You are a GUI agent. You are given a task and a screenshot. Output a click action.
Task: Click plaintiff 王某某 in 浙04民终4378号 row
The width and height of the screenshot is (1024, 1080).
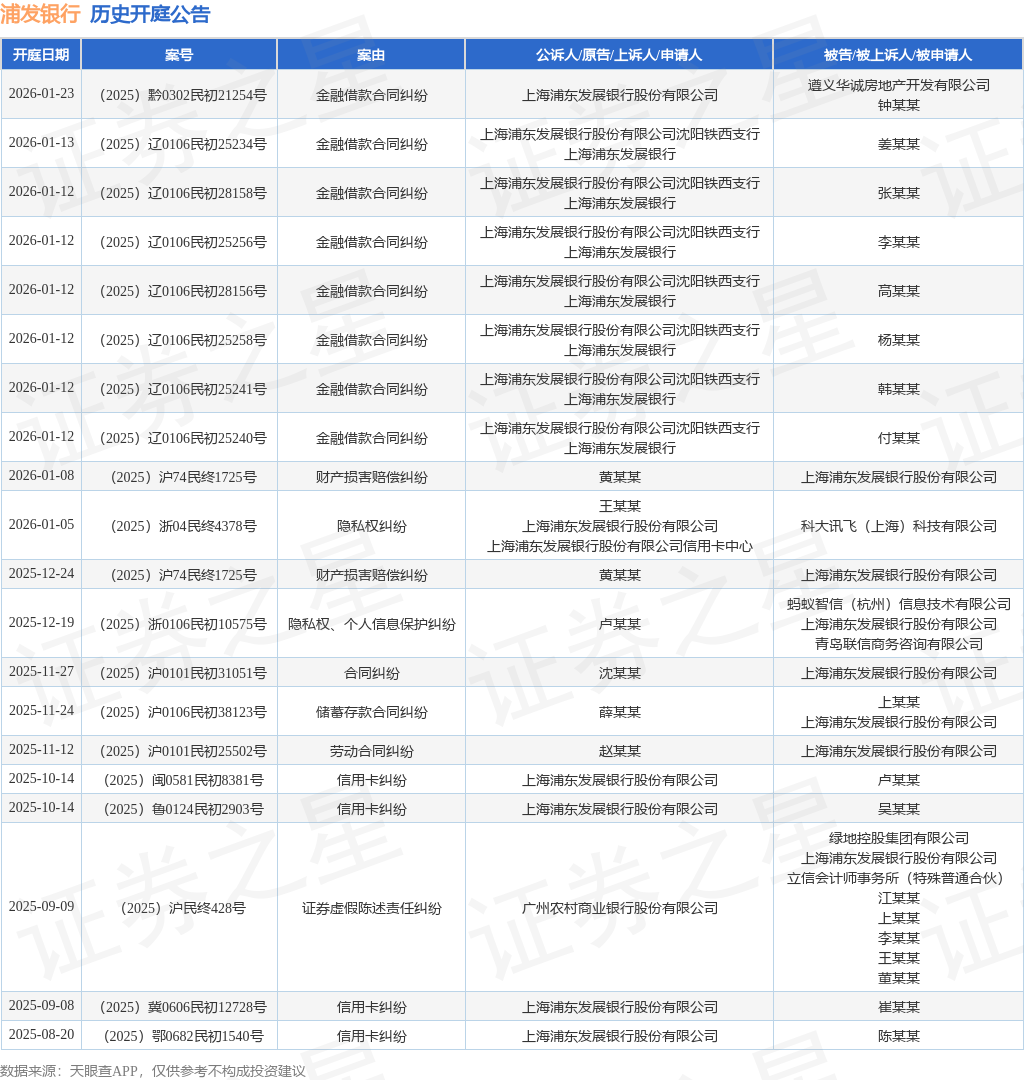point(620,506)
